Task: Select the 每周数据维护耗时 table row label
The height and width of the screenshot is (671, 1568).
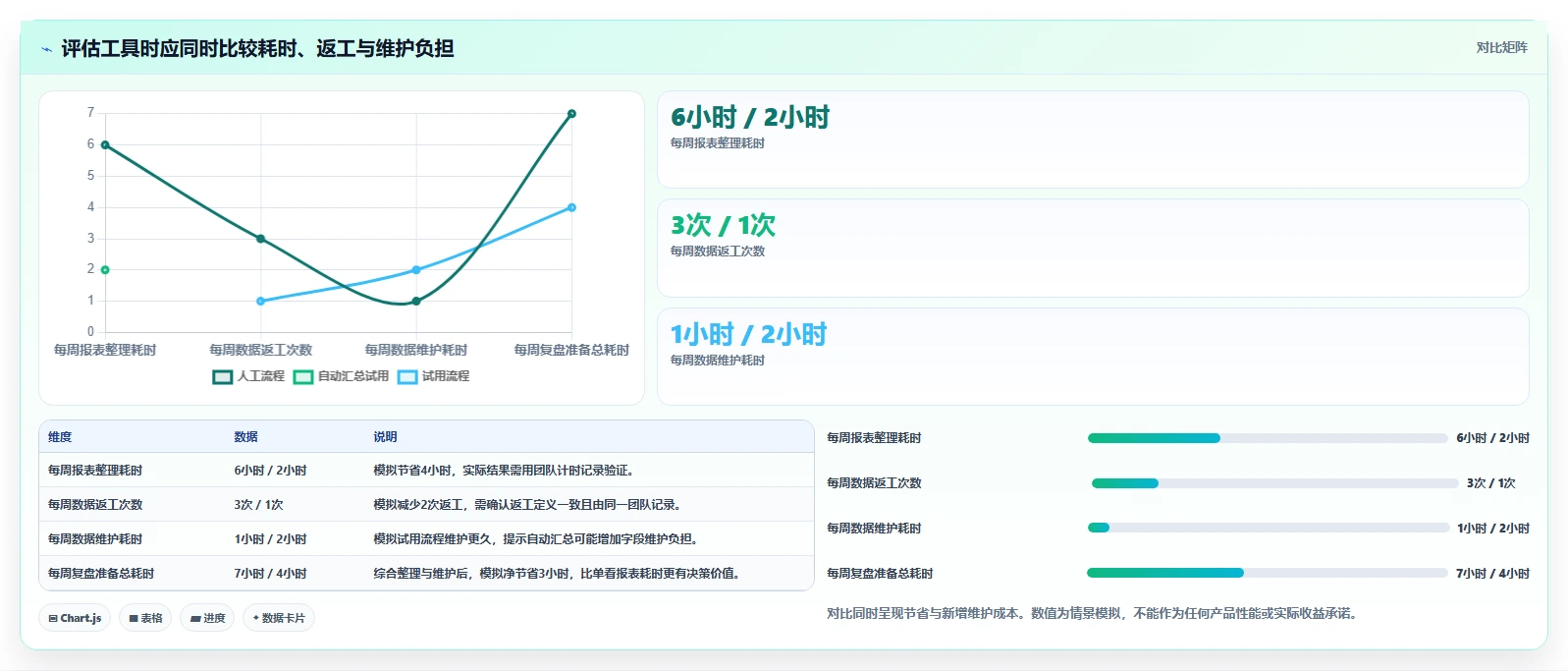Action: 95,539
